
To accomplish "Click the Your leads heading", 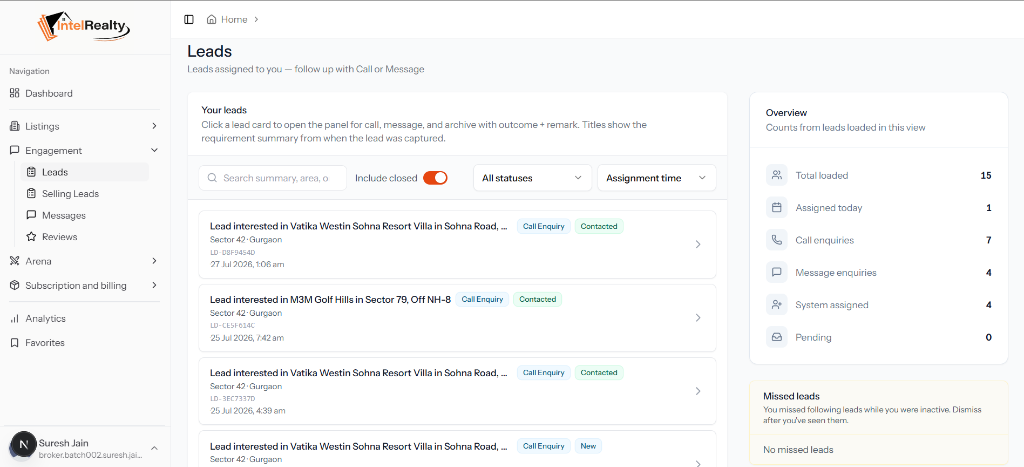I will click(x=224, y=110).
